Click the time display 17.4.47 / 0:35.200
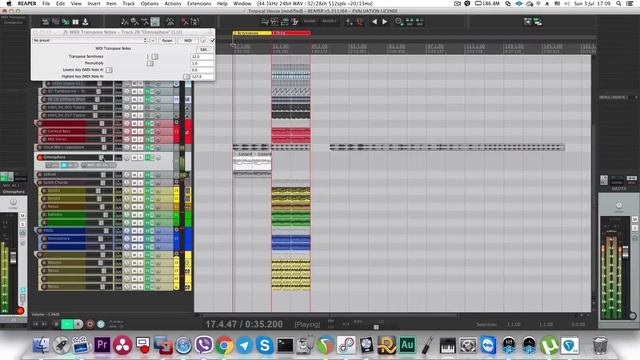This screenshot has height=360, width=640. (244, 324)
